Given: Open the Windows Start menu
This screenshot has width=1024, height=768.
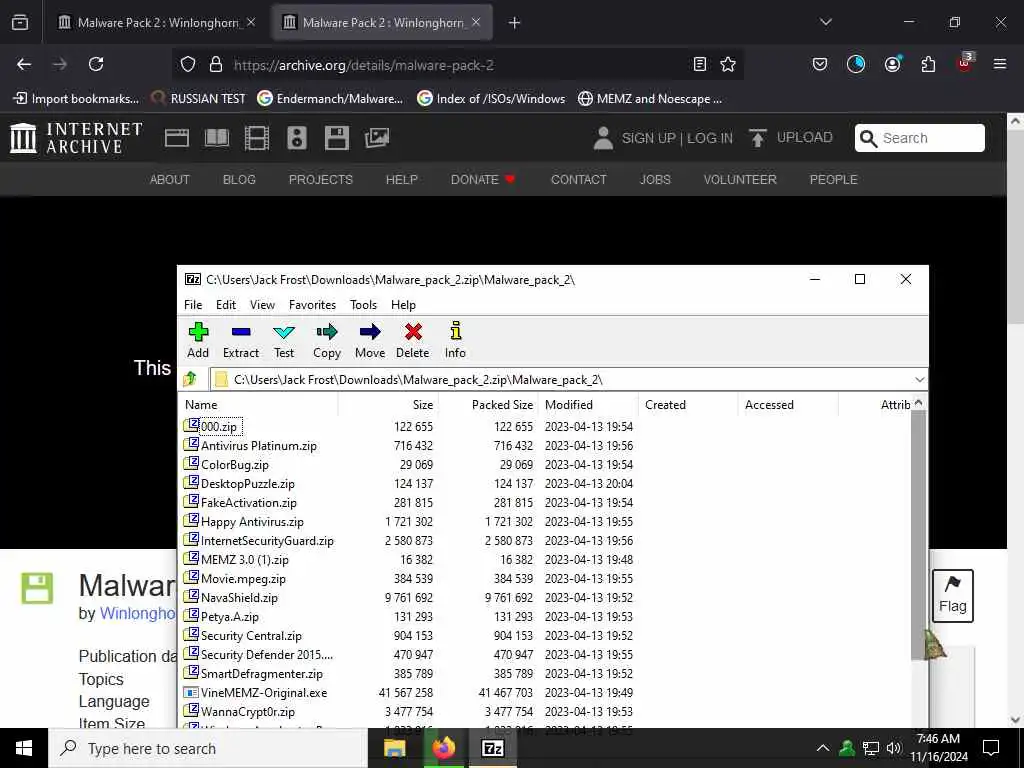Looking at the screenshot, I should tap(24, 748).
